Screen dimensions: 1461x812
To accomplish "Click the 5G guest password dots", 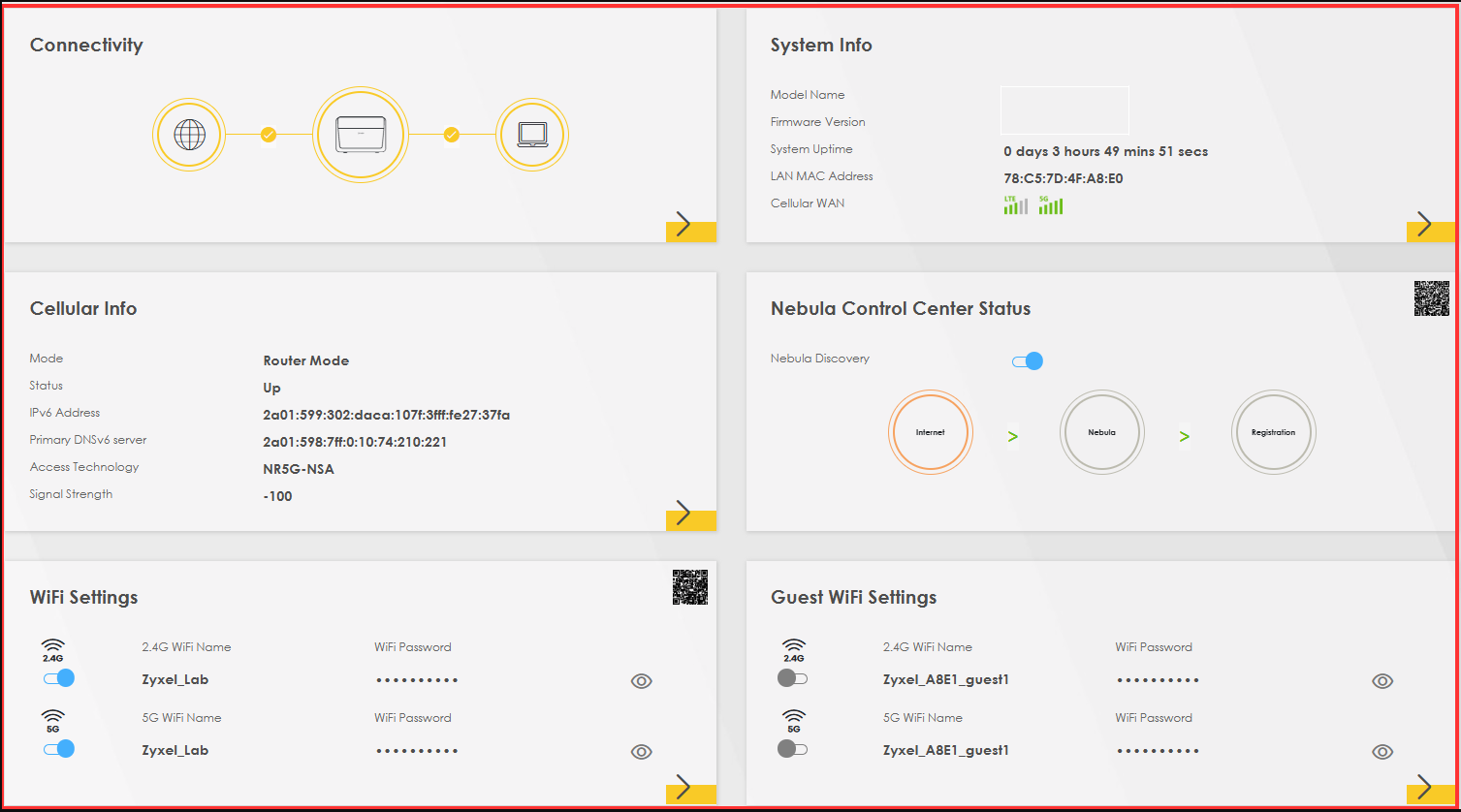I will pyautogui.click(x=1158, y=751).
